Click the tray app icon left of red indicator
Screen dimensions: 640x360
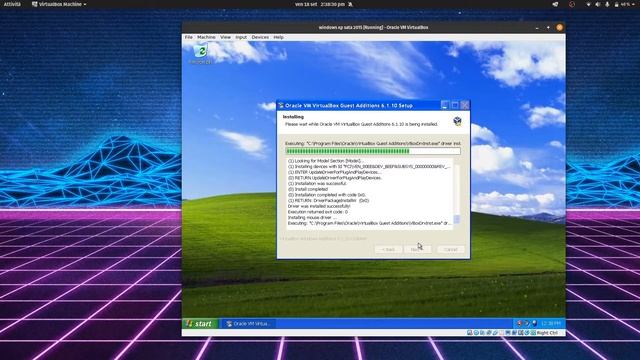(x=555, y=4)
